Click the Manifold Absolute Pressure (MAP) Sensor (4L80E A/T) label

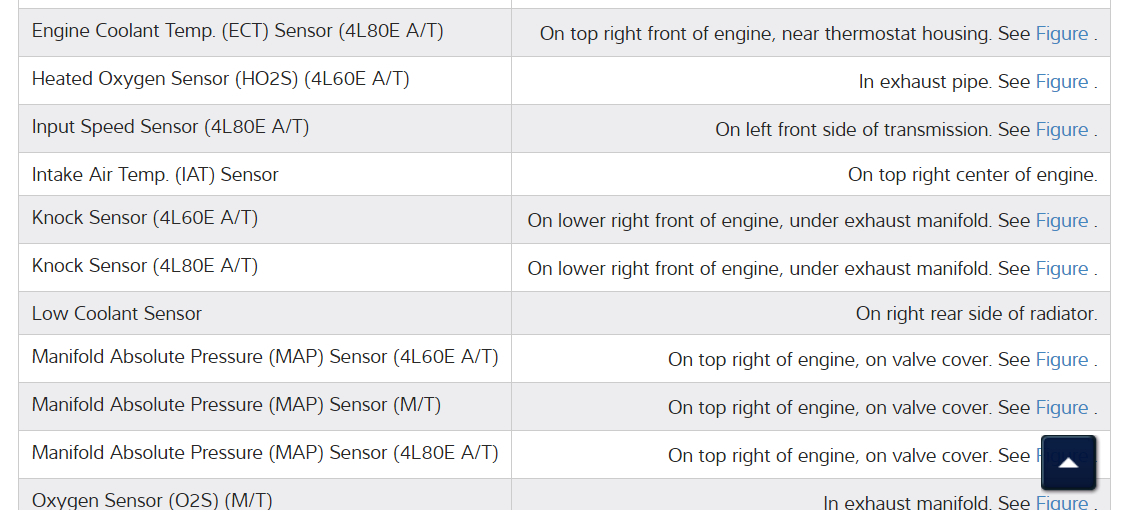(x=264, y=453)
